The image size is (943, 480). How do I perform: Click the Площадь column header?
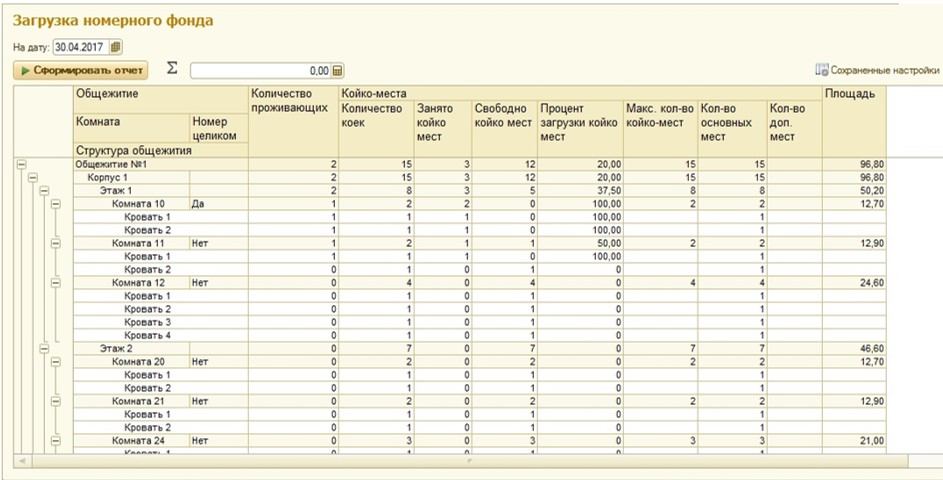point(852,94)
